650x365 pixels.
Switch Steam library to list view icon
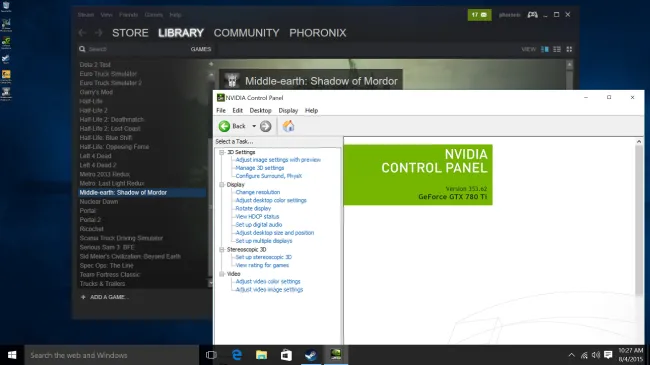[557, 49]
